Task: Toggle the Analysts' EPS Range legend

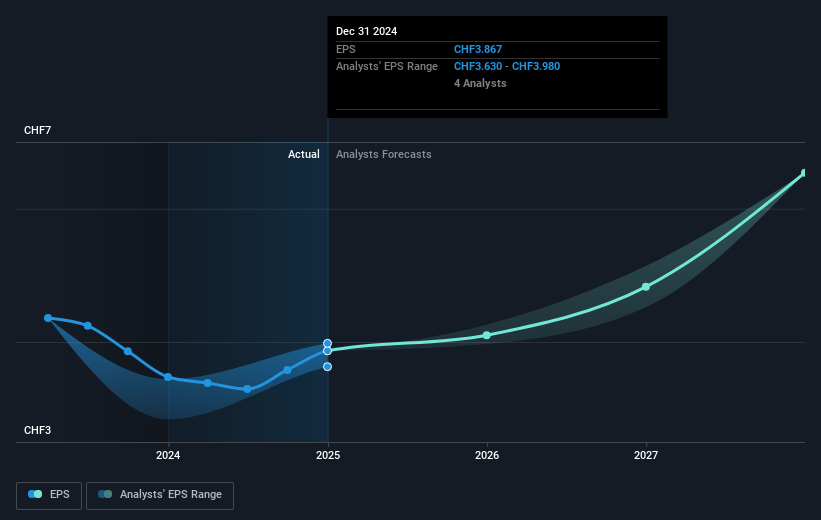Action: click(160, 495)
